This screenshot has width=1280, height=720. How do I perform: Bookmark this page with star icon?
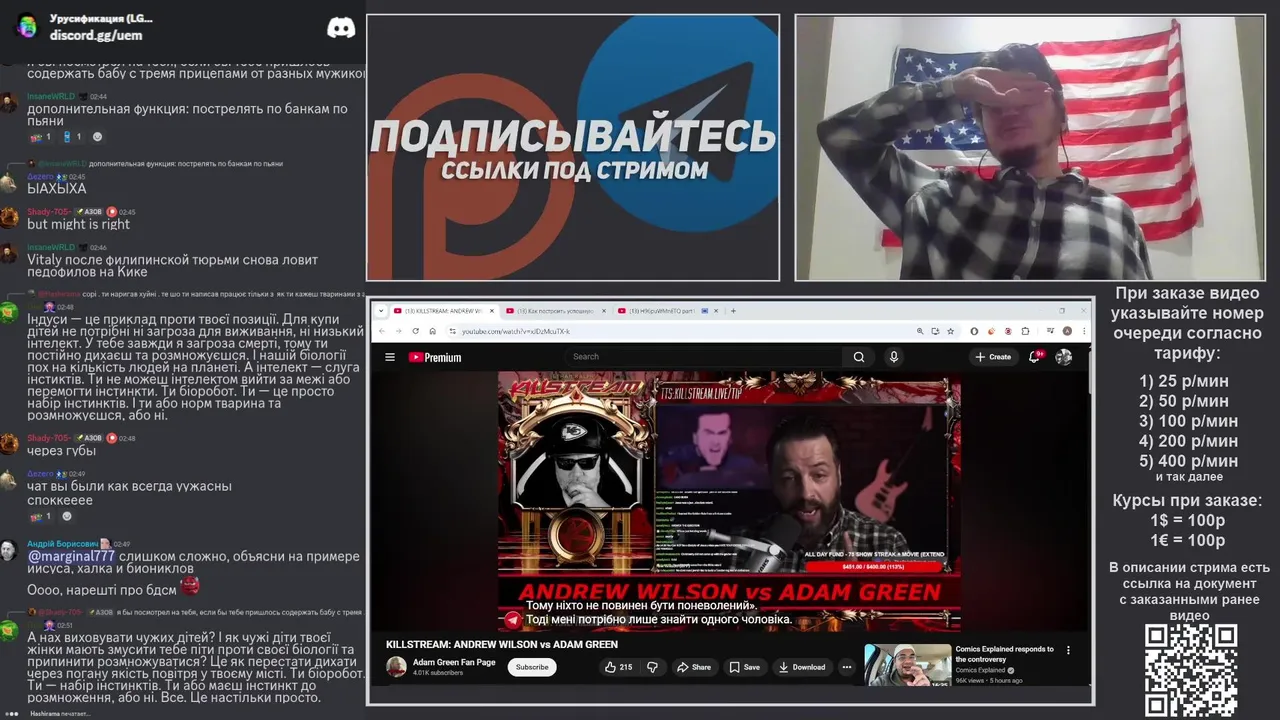pyautogui.click(x=950, y=331)
